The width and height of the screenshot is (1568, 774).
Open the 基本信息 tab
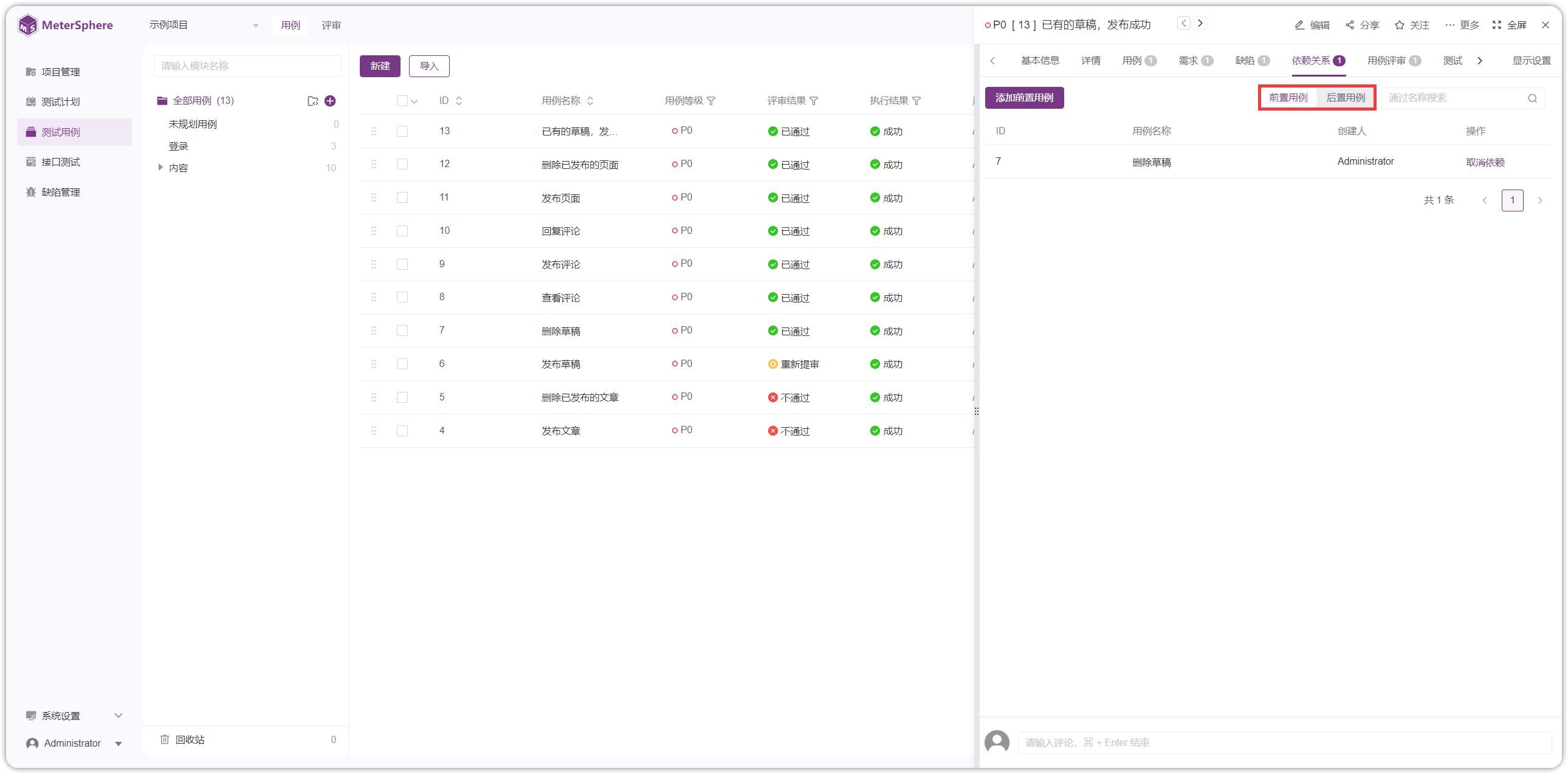[1040, 61]
